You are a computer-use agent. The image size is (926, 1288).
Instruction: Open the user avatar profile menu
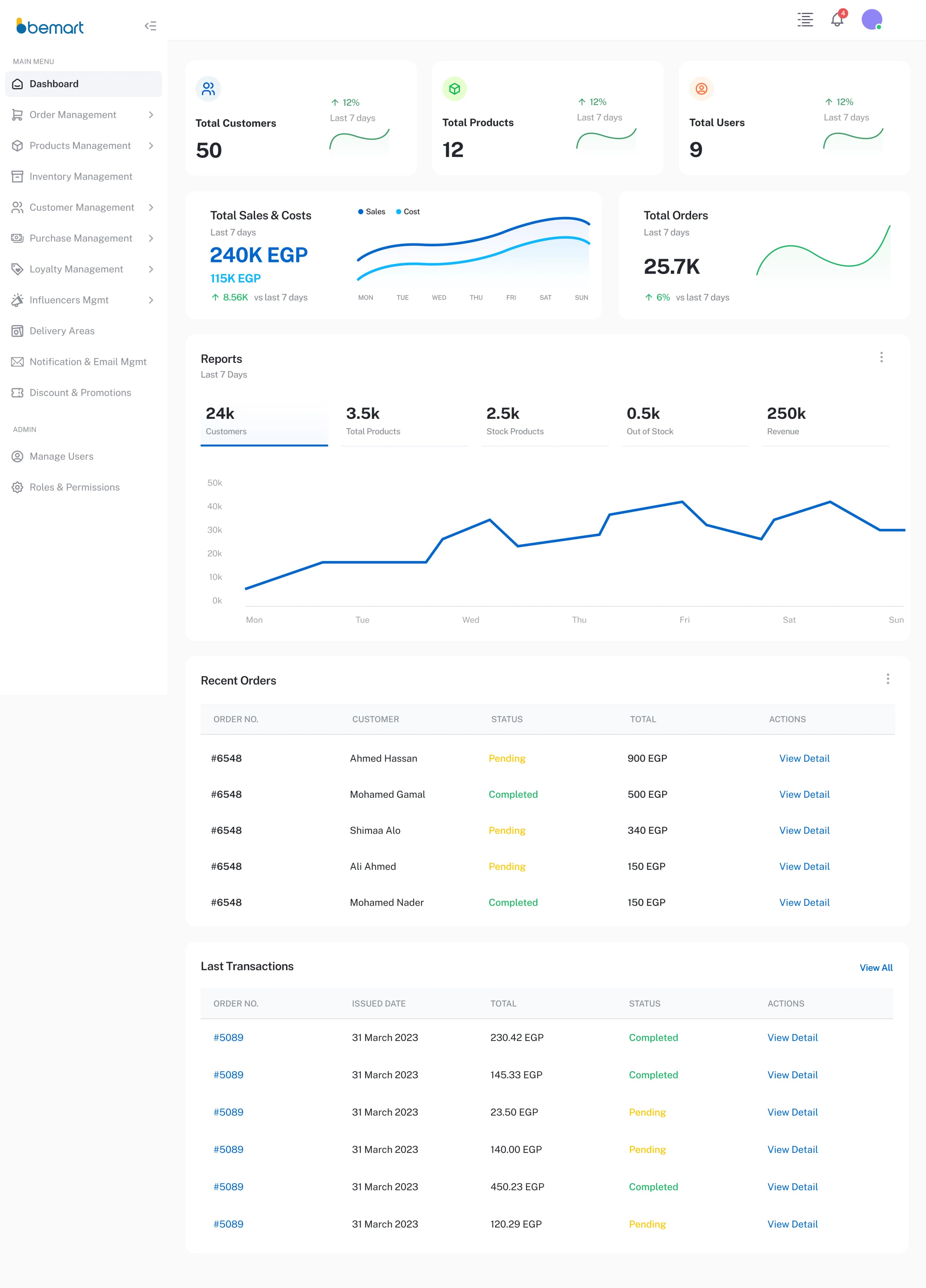pos(872,19)
